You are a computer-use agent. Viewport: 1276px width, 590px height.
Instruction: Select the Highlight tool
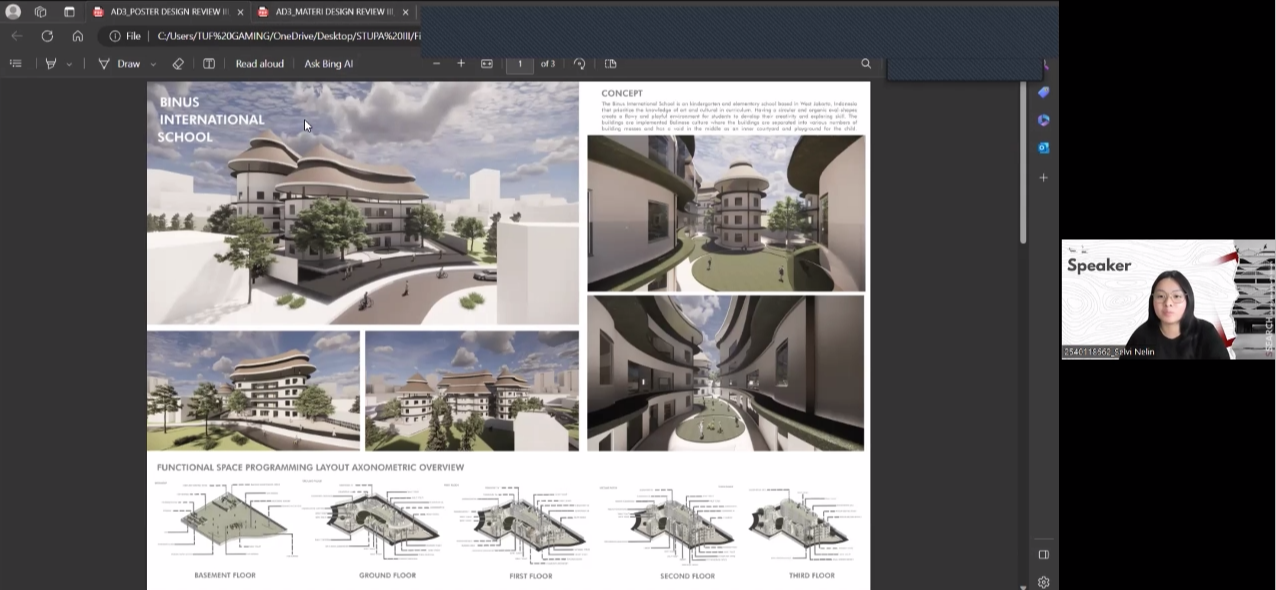[51, 63]
